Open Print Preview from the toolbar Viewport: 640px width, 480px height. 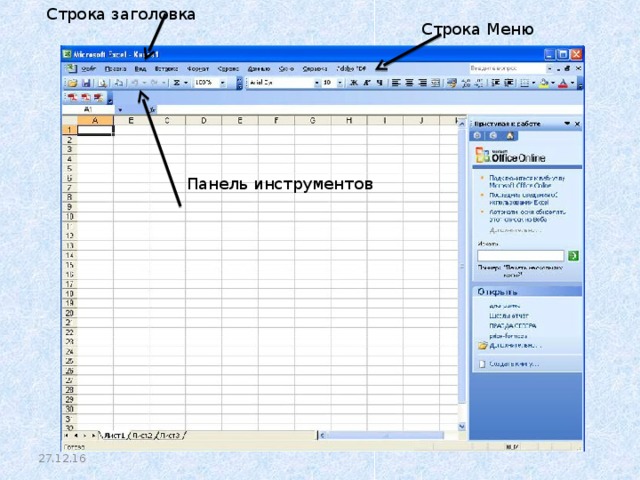coord(102,83)
